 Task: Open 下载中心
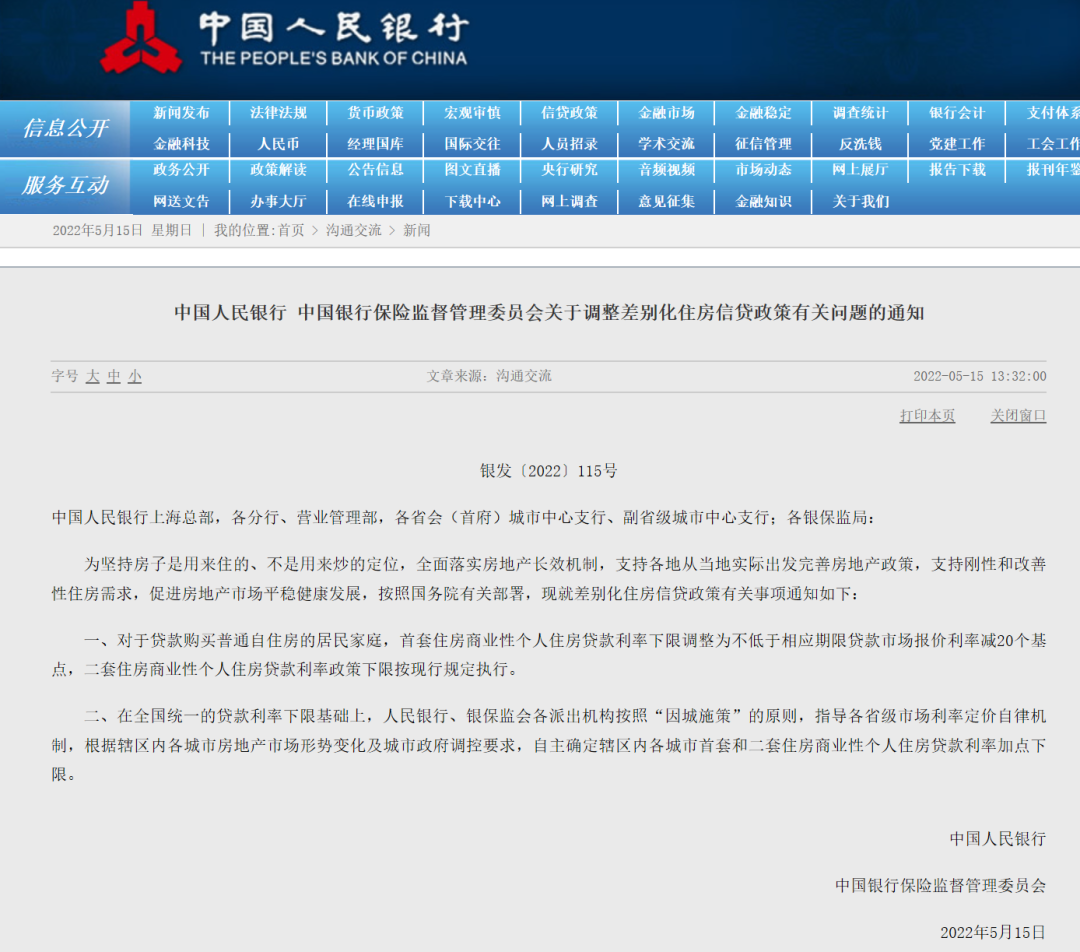[x=473, y=201]
